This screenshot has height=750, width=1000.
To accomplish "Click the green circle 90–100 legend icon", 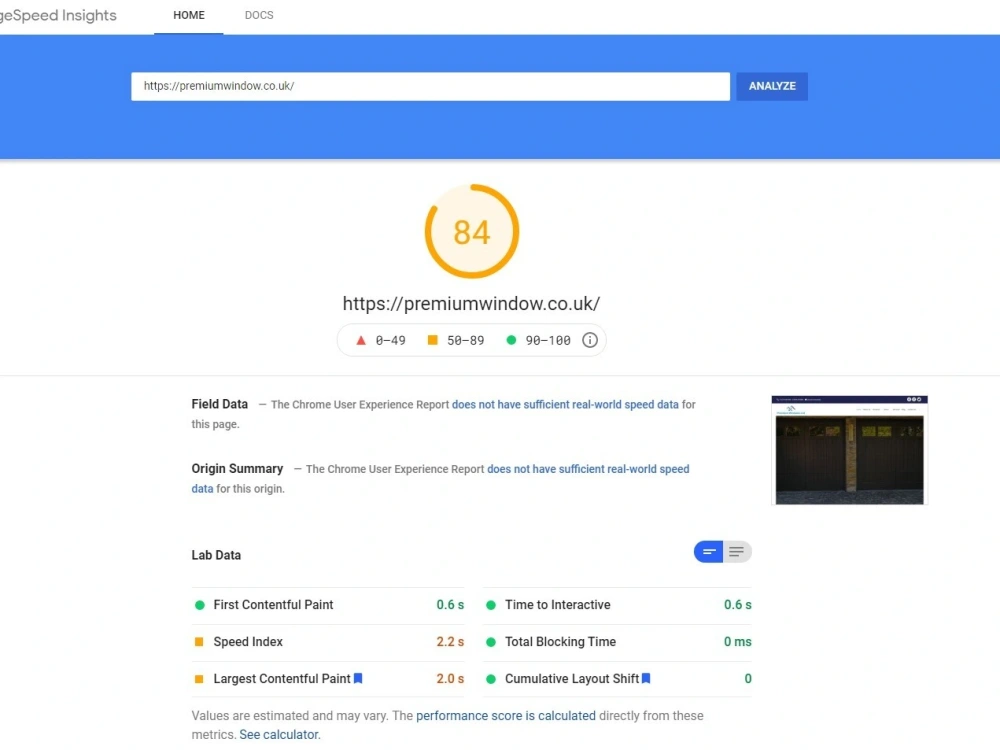I will [x=511, y=340].
